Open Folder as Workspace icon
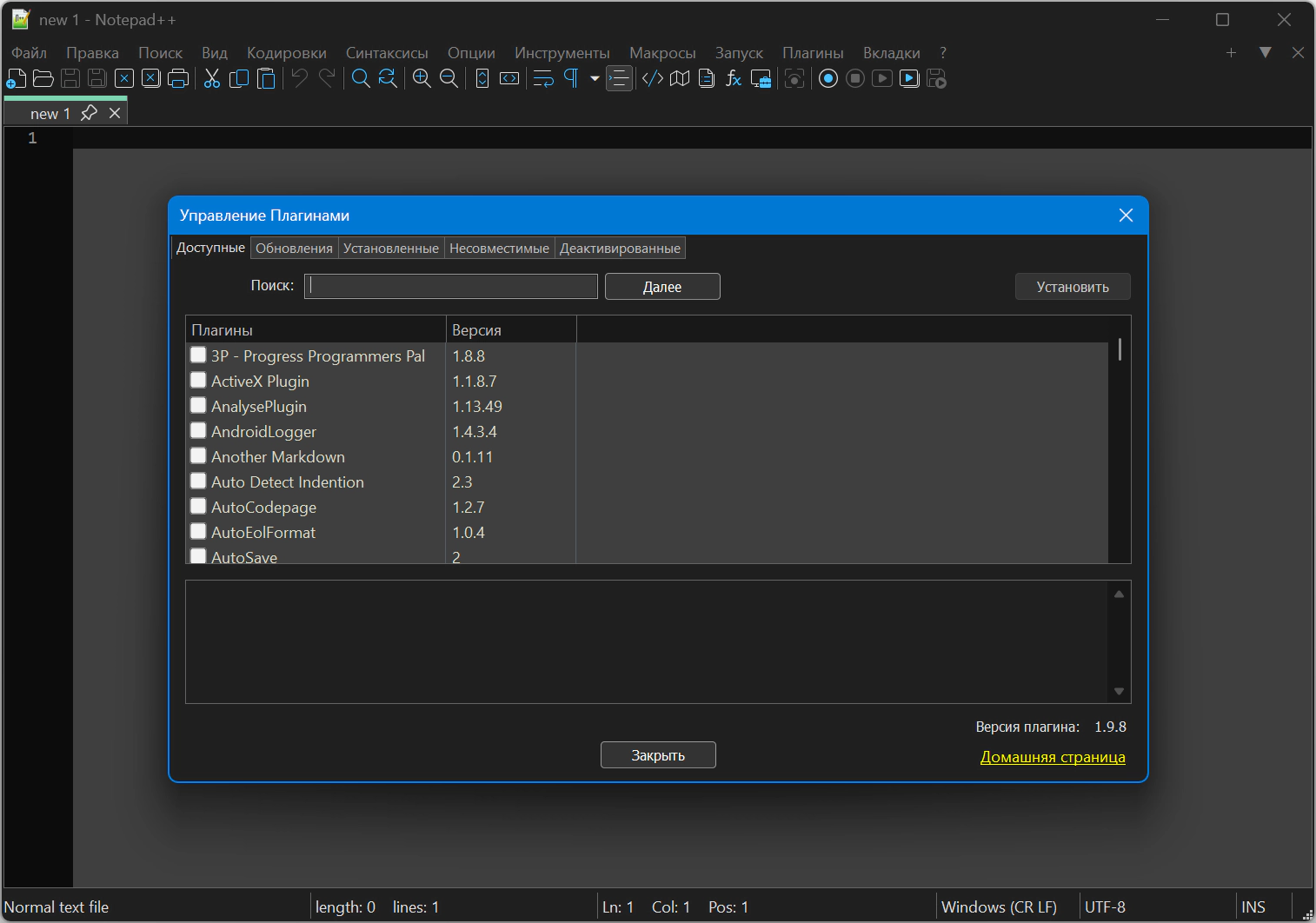This screenshot has width=1316, height=923. (x=761, y=79)
